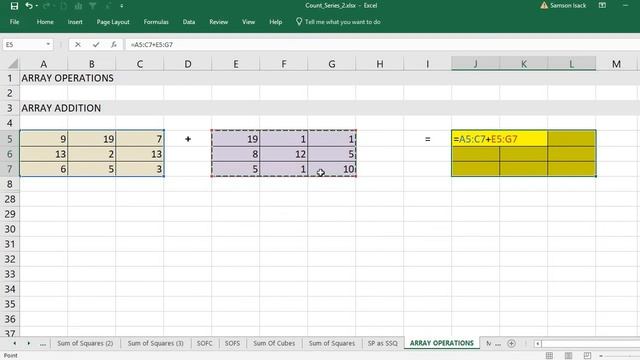Screen dimensions: 640x360
Task: Click the account warning icon beside Samson Isack
Action: click(x=544, y=5)
